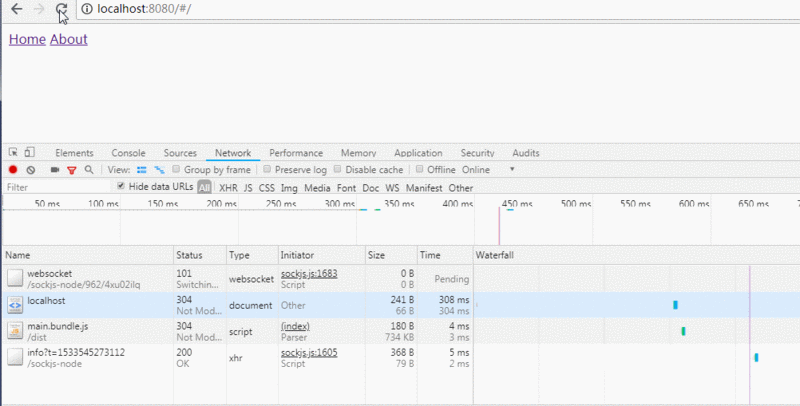Sort by the Initiator column header
The image size is (800, 406).
coord(322,255)
